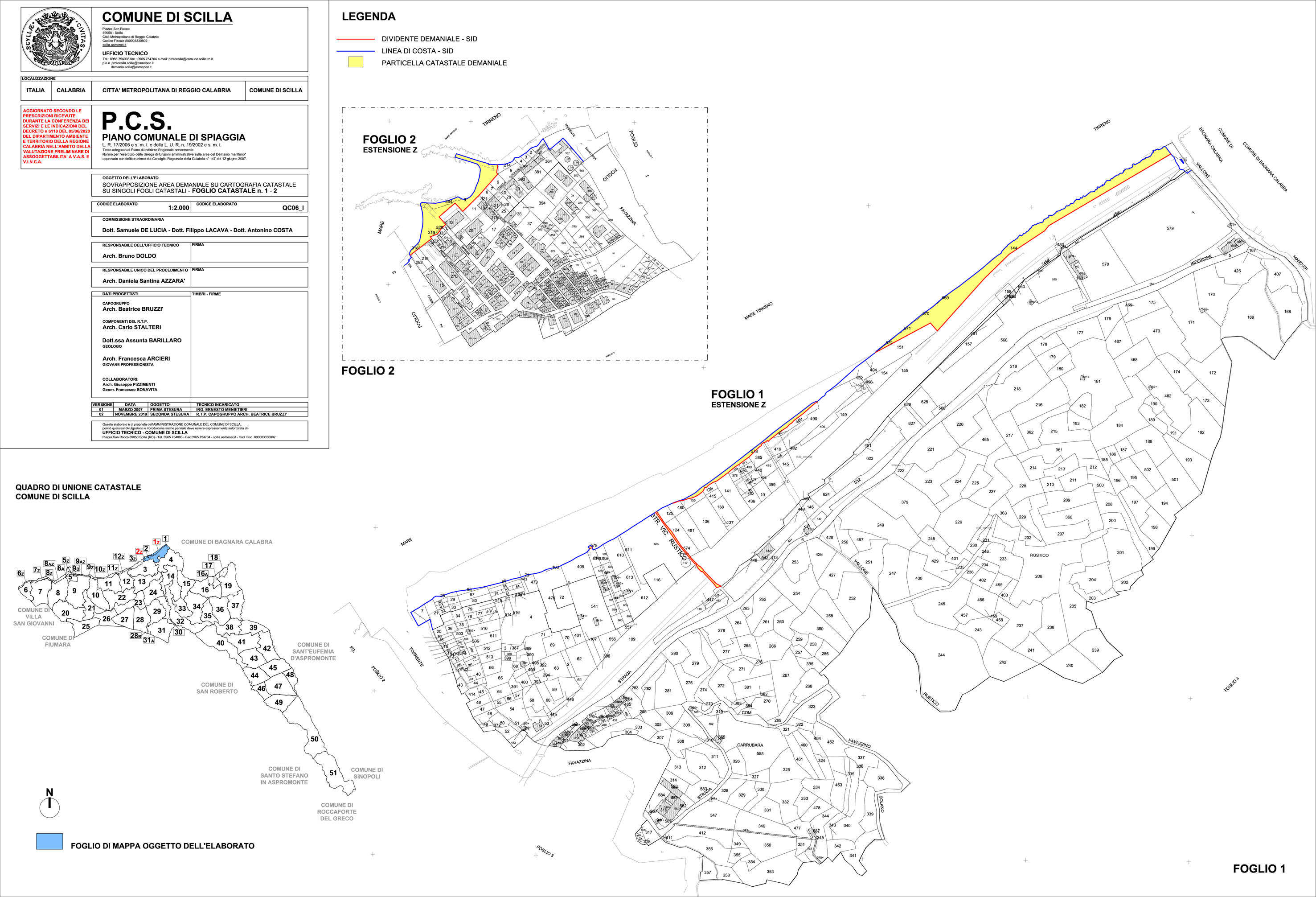Image resolution: width=1316 pixels, height=897 pixels.
Task: Click parcel 240 on Foglio 1 map
Action: (1070, 665)
